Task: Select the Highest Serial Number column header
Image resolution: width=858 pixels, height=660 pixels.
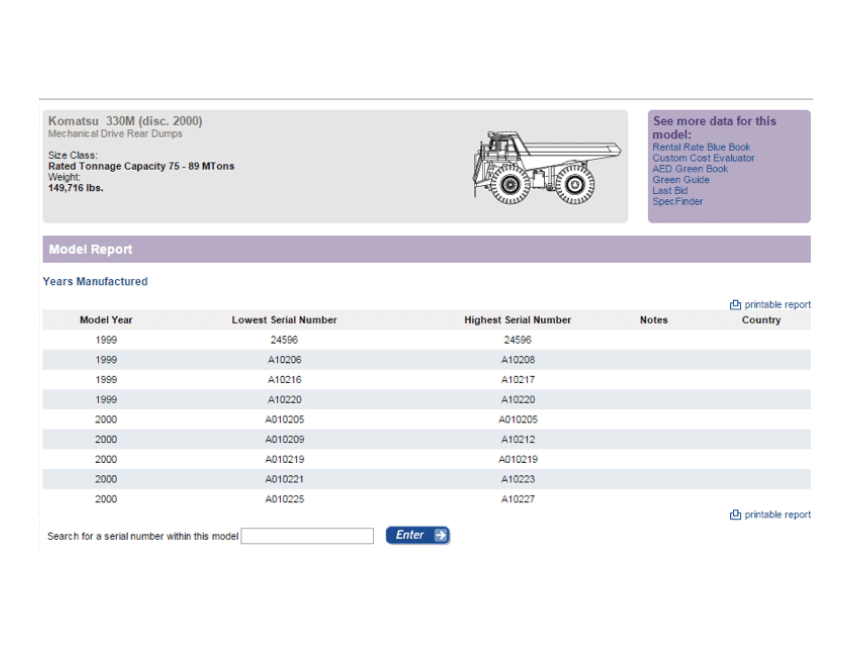Action: [x=517, y=320]
